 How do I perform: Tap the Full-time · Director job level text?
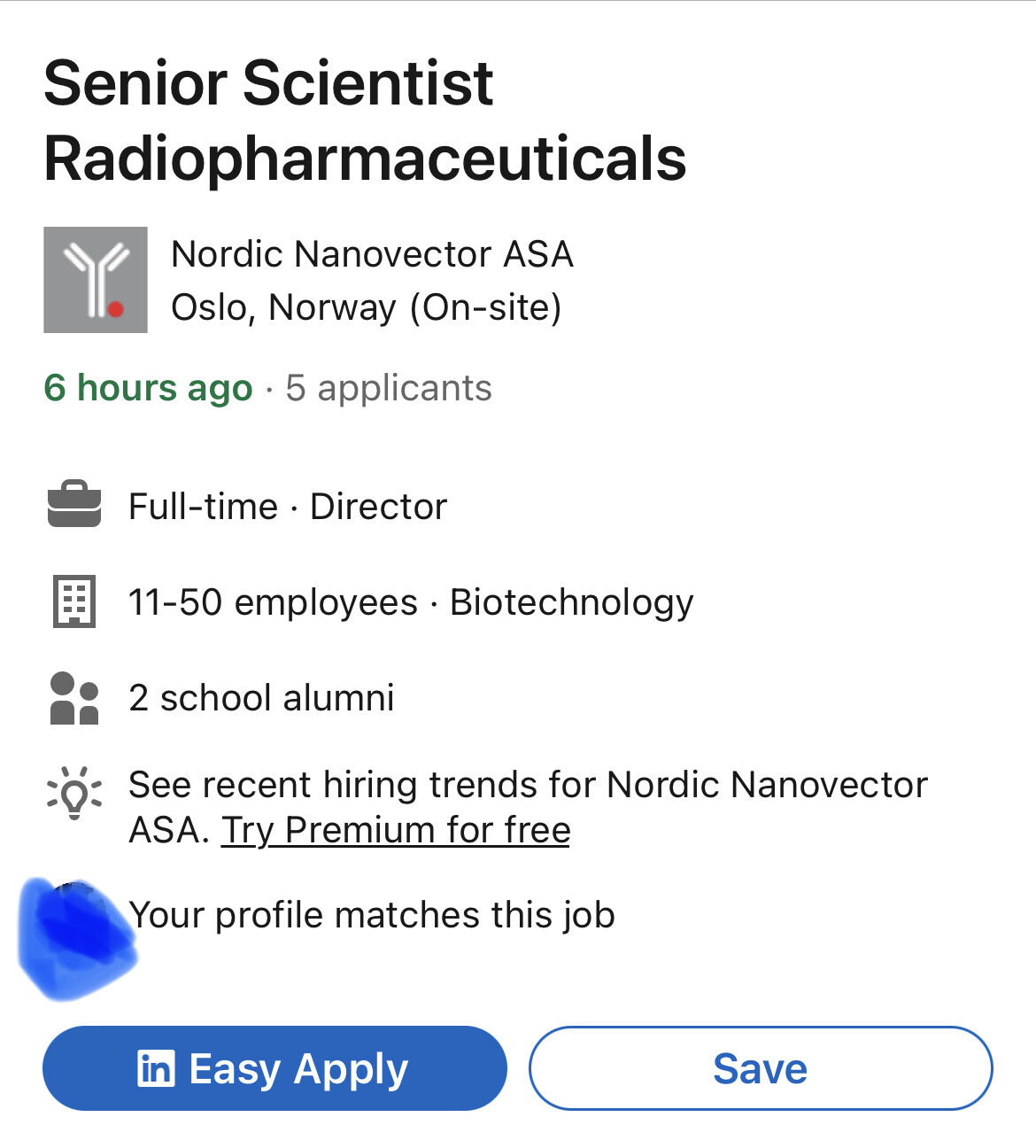(288, 507)
